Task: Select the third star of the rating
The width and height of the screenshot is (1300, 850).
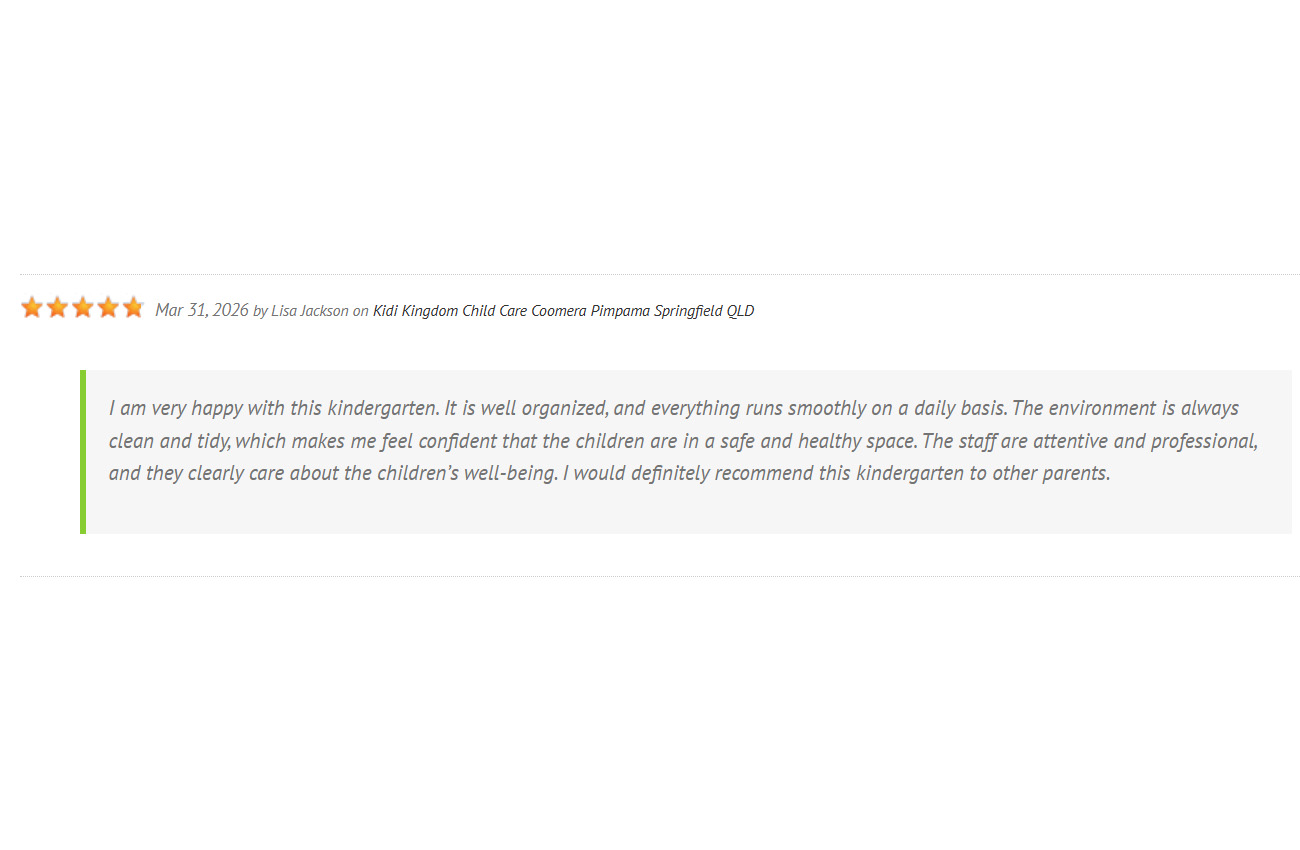Action: (x=83, y=307)
